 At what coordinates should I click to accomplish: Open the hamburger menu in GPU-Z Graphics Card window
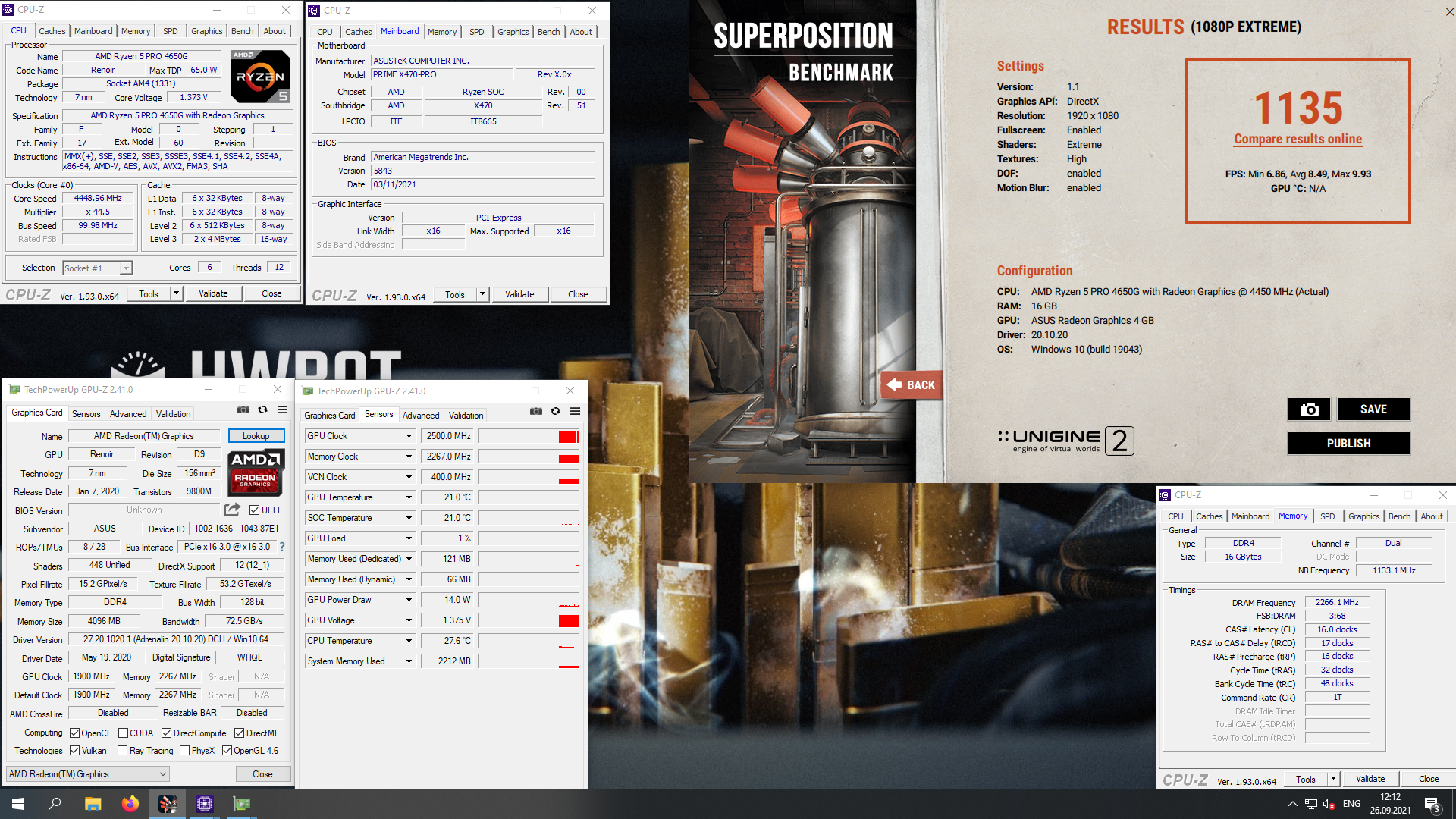[282, 409]
